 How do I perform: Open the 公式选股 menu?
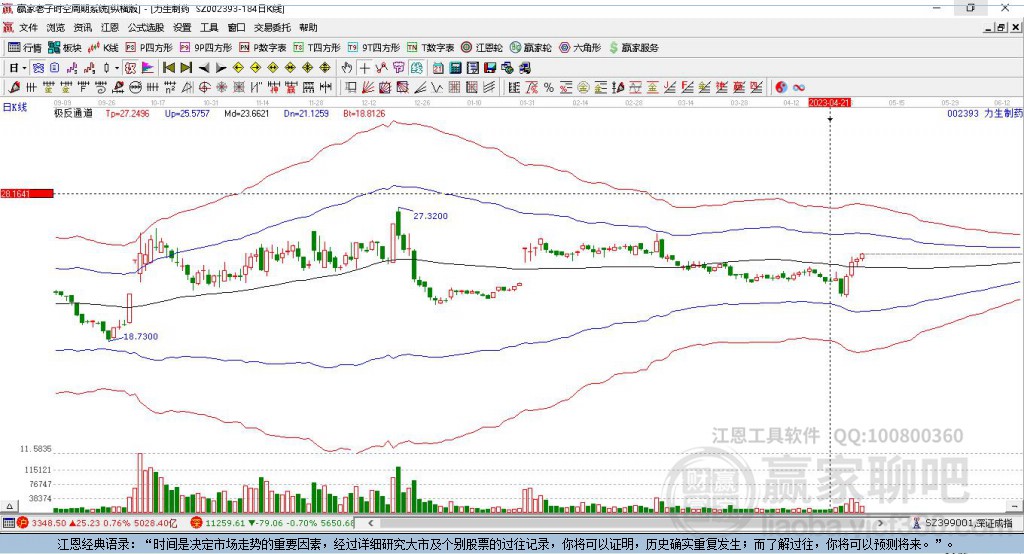click(146, 27)
